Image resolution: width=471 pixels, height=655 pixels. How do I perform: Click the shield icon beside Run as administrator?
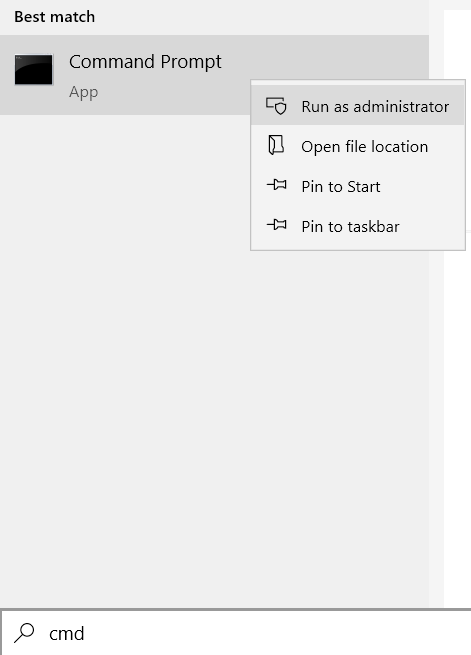coord(276,106)
